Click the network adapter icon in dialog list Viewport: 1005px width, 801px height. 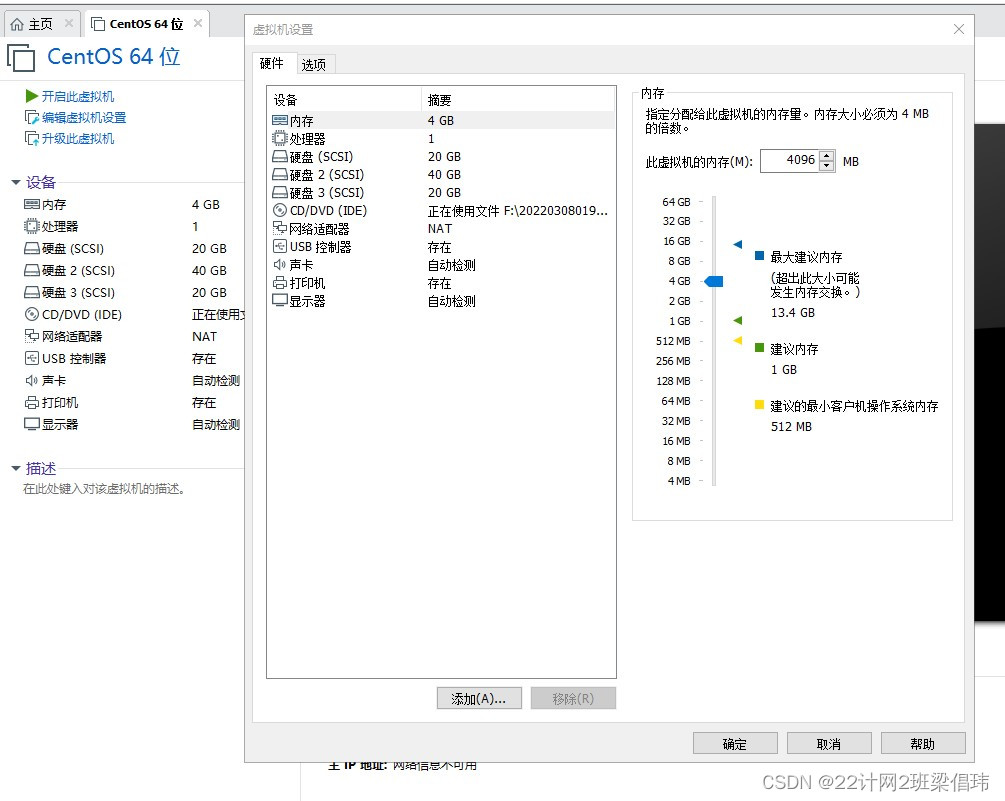pyautogui.click(x=279, y=228)
